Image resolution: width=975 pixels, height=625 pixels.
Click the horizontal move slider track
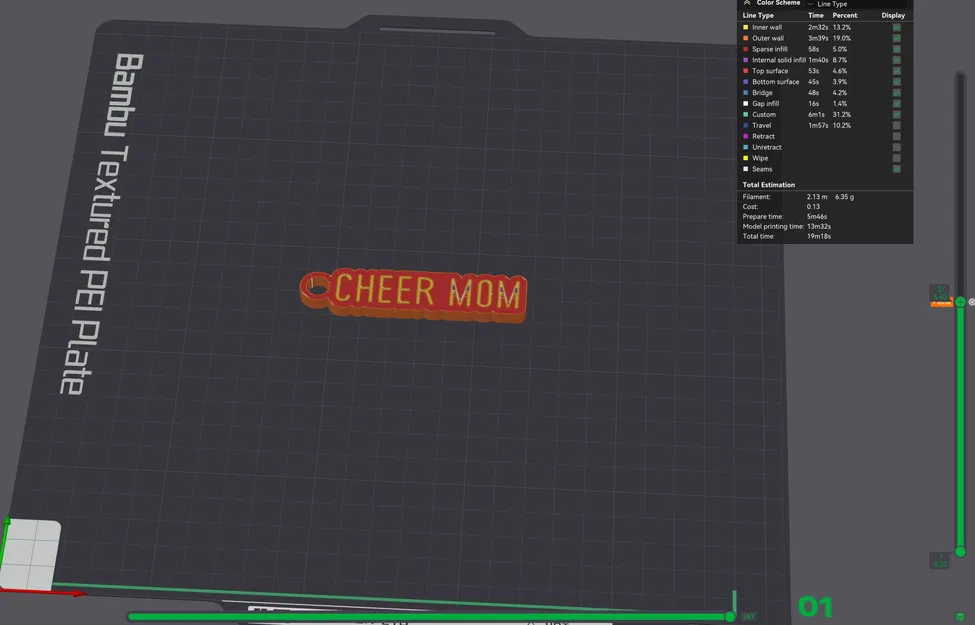click(x=428, y=616)
